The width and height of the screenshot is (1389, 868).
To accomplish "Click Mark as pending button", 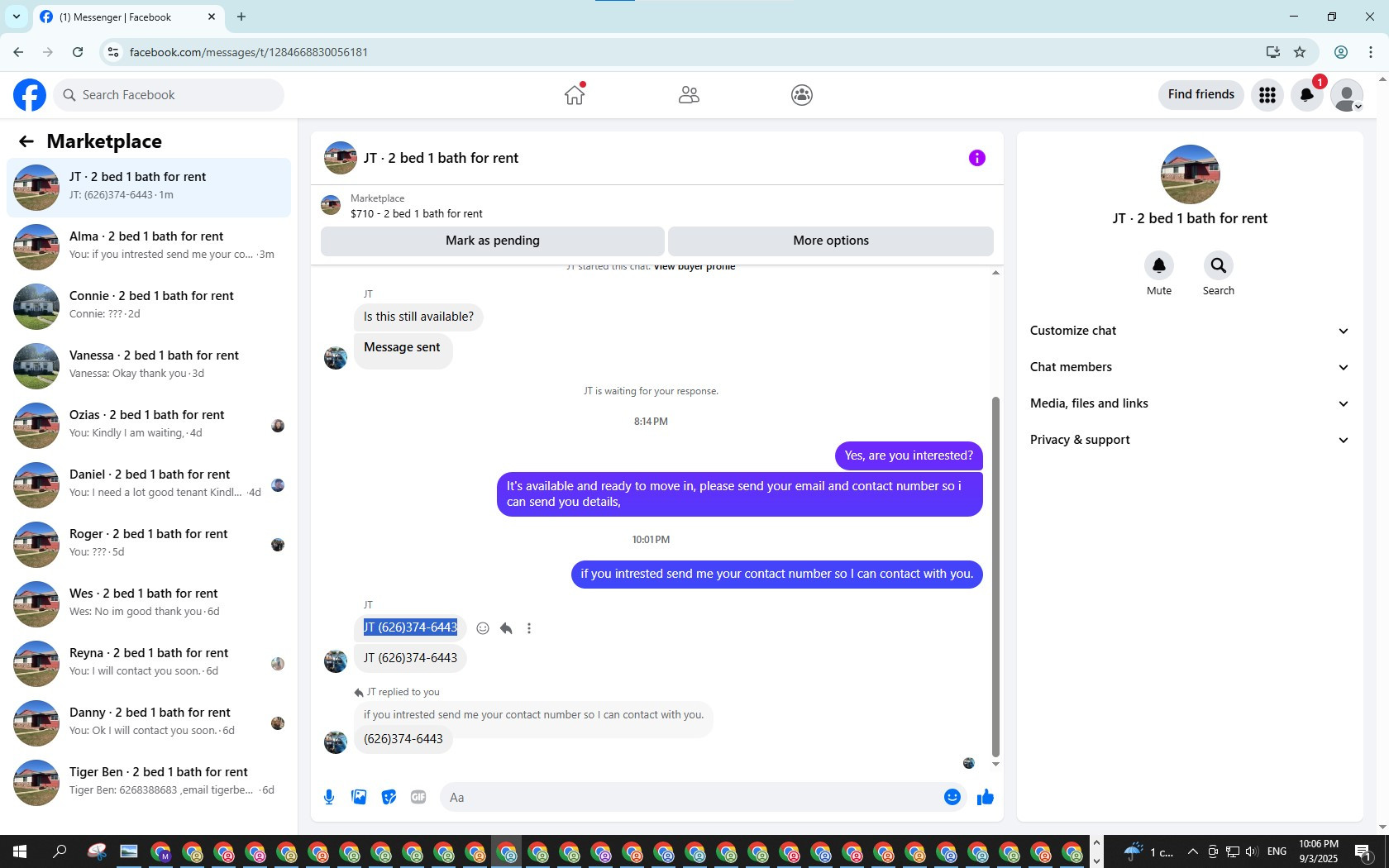I will [x=493, y=241].
